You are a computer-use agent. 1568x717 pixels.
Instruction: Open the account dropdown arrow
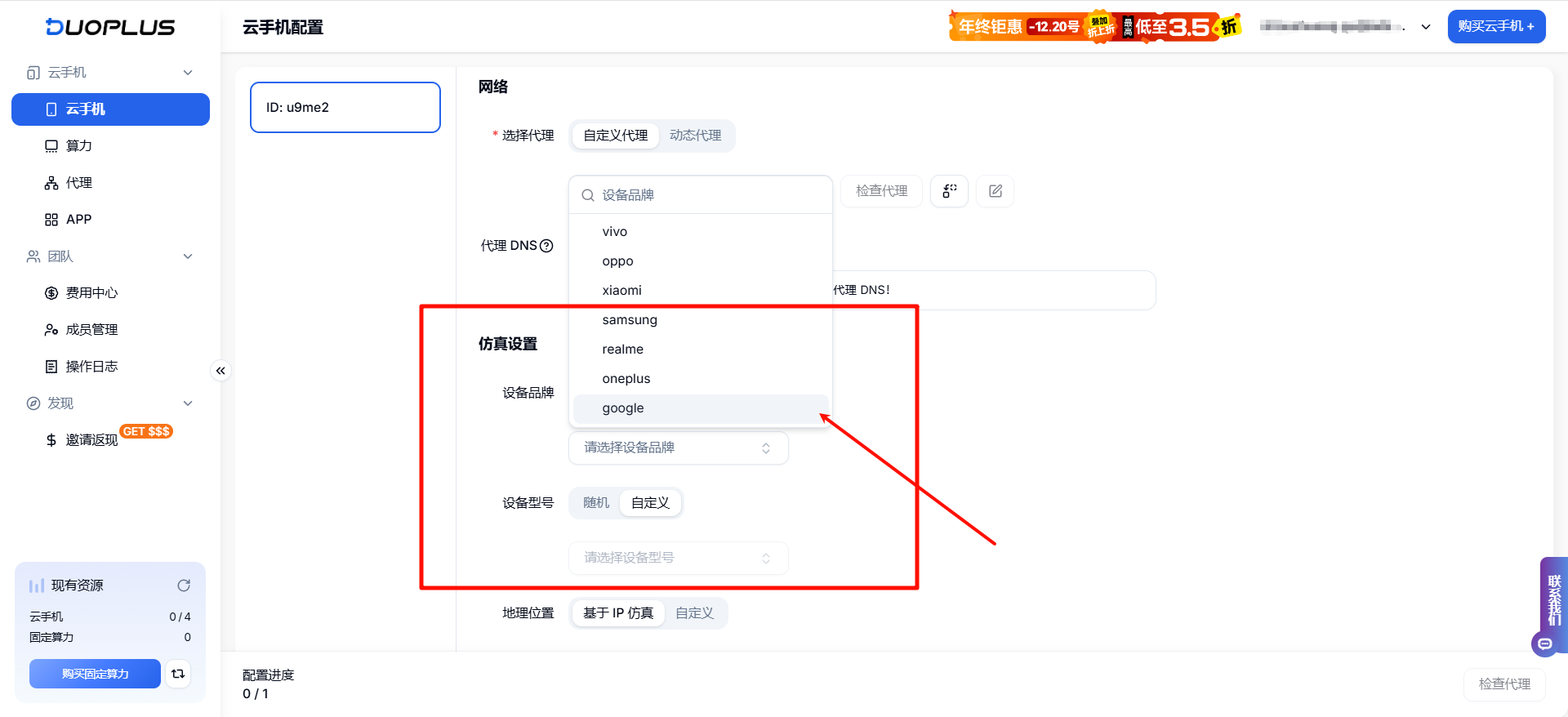tap(1426, 27)
